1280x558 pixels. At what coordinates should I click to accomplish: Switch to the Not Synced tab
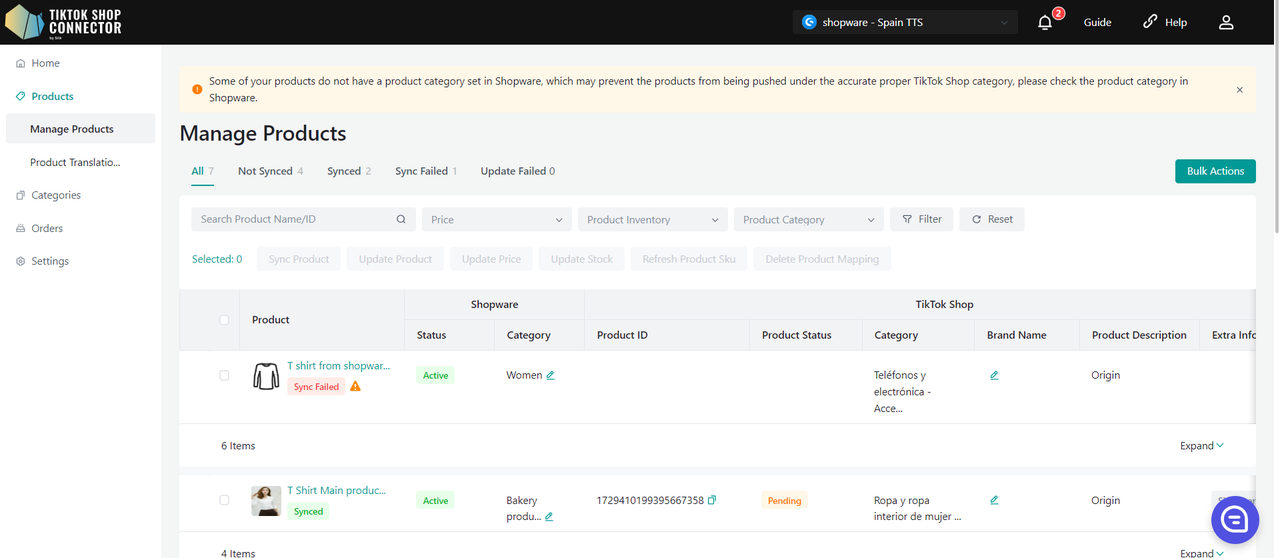click(270, 171)
